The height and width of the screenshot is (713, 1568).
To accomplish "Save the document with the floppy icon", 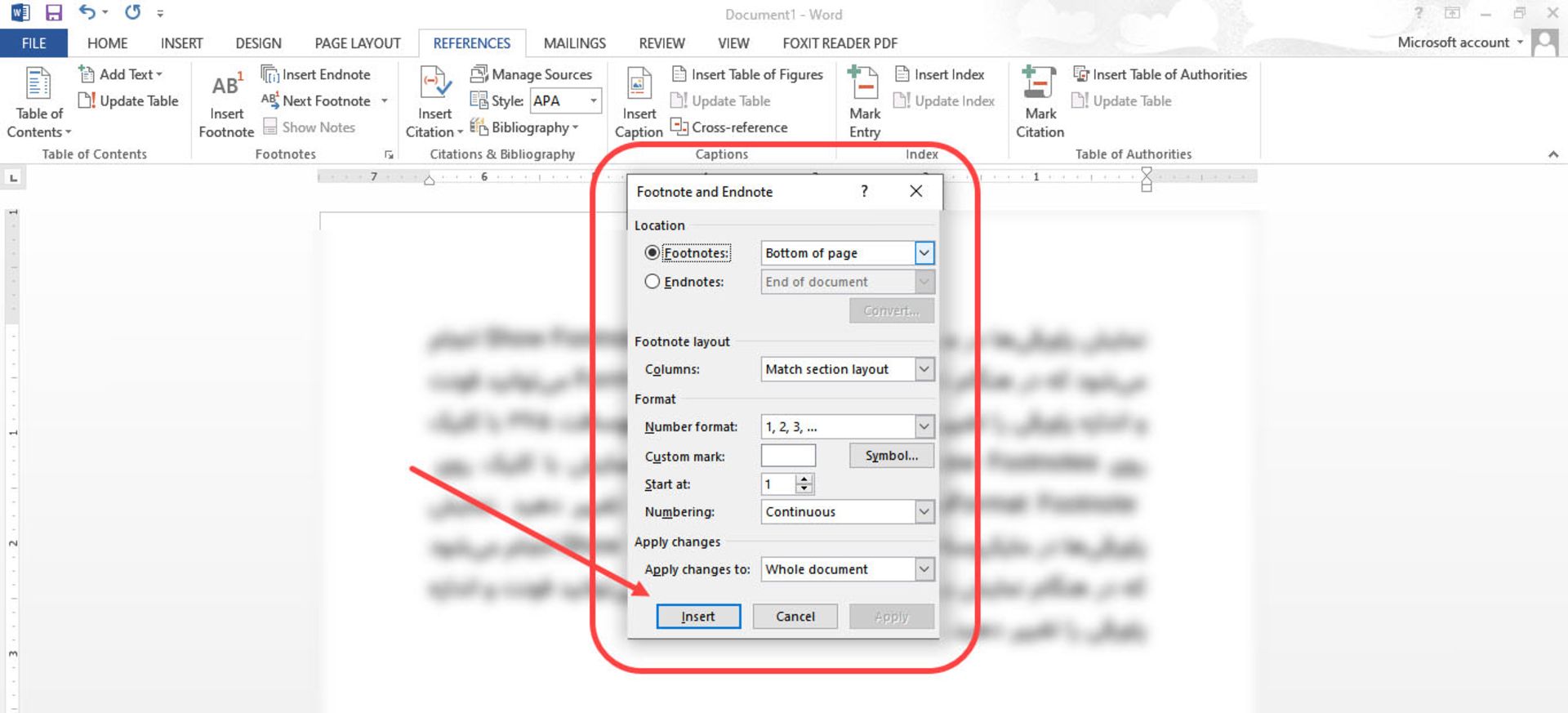I will pos(54,13).
